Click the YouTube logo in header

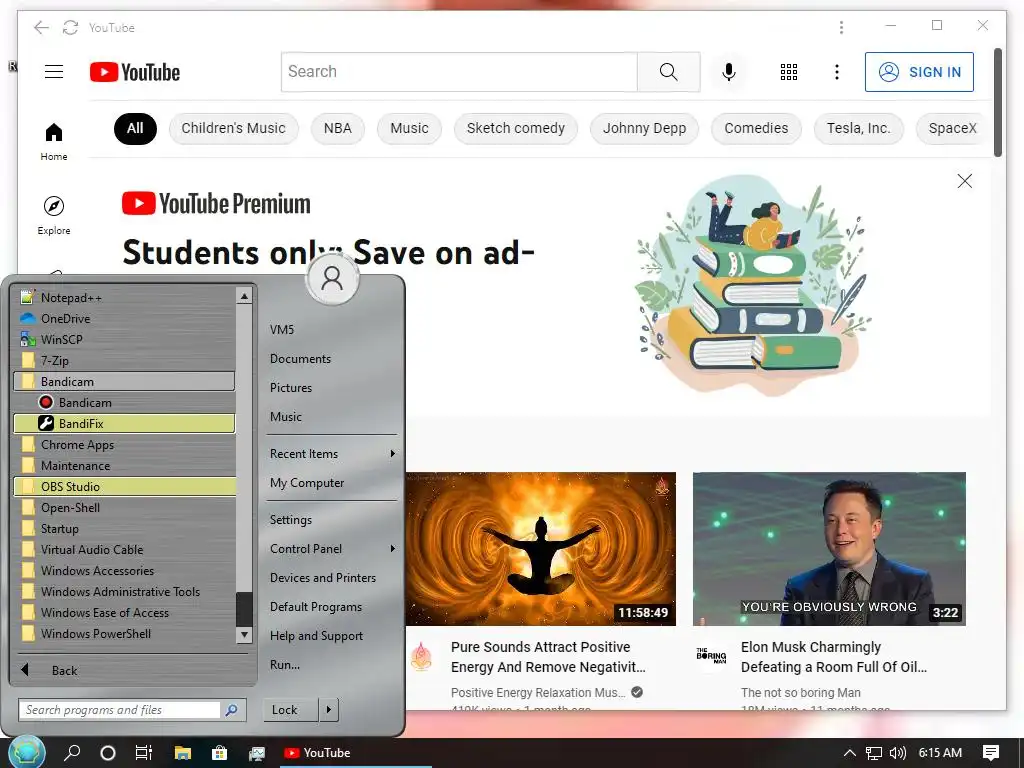point(135,72)
